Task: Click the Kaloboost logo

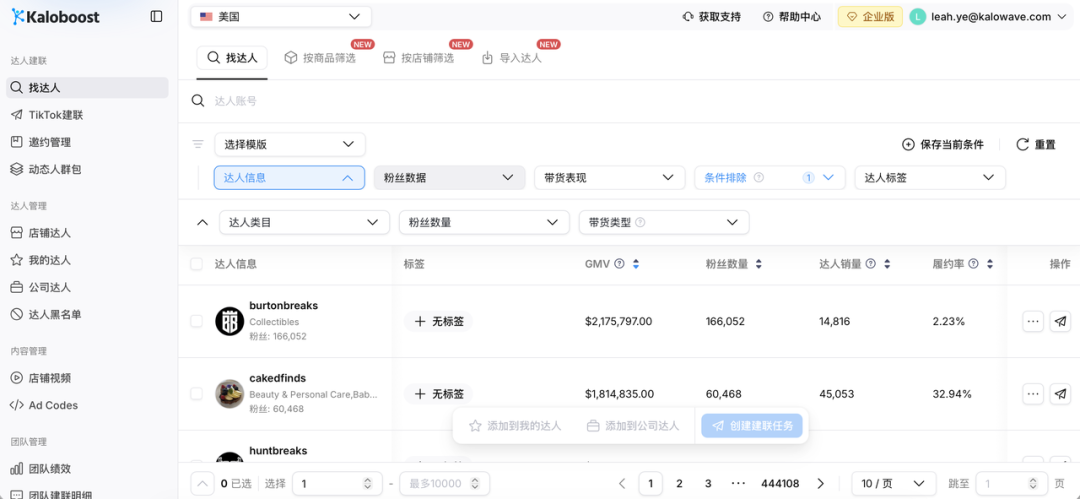Action: pyautogui.click(x=55, y=17)
